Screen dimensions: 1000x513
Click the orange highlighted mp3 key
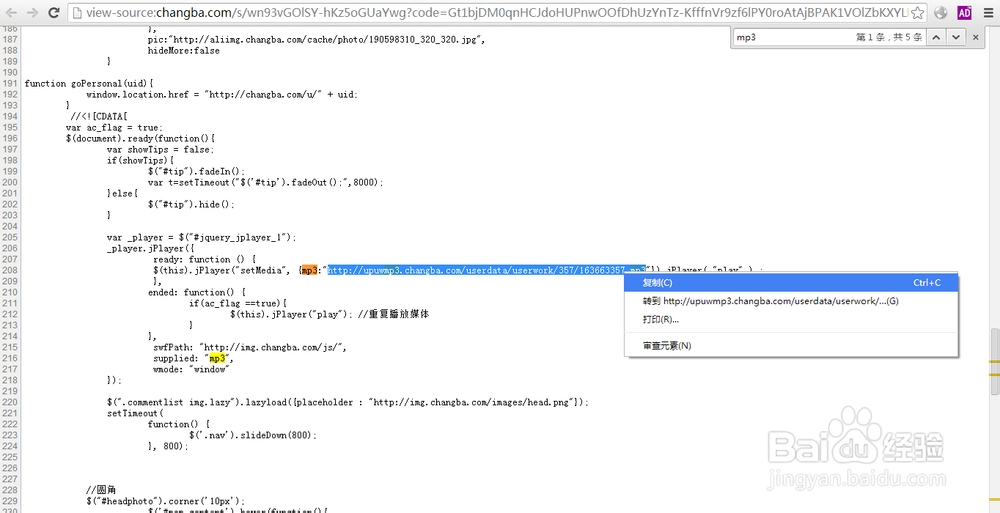click(309, 271)
